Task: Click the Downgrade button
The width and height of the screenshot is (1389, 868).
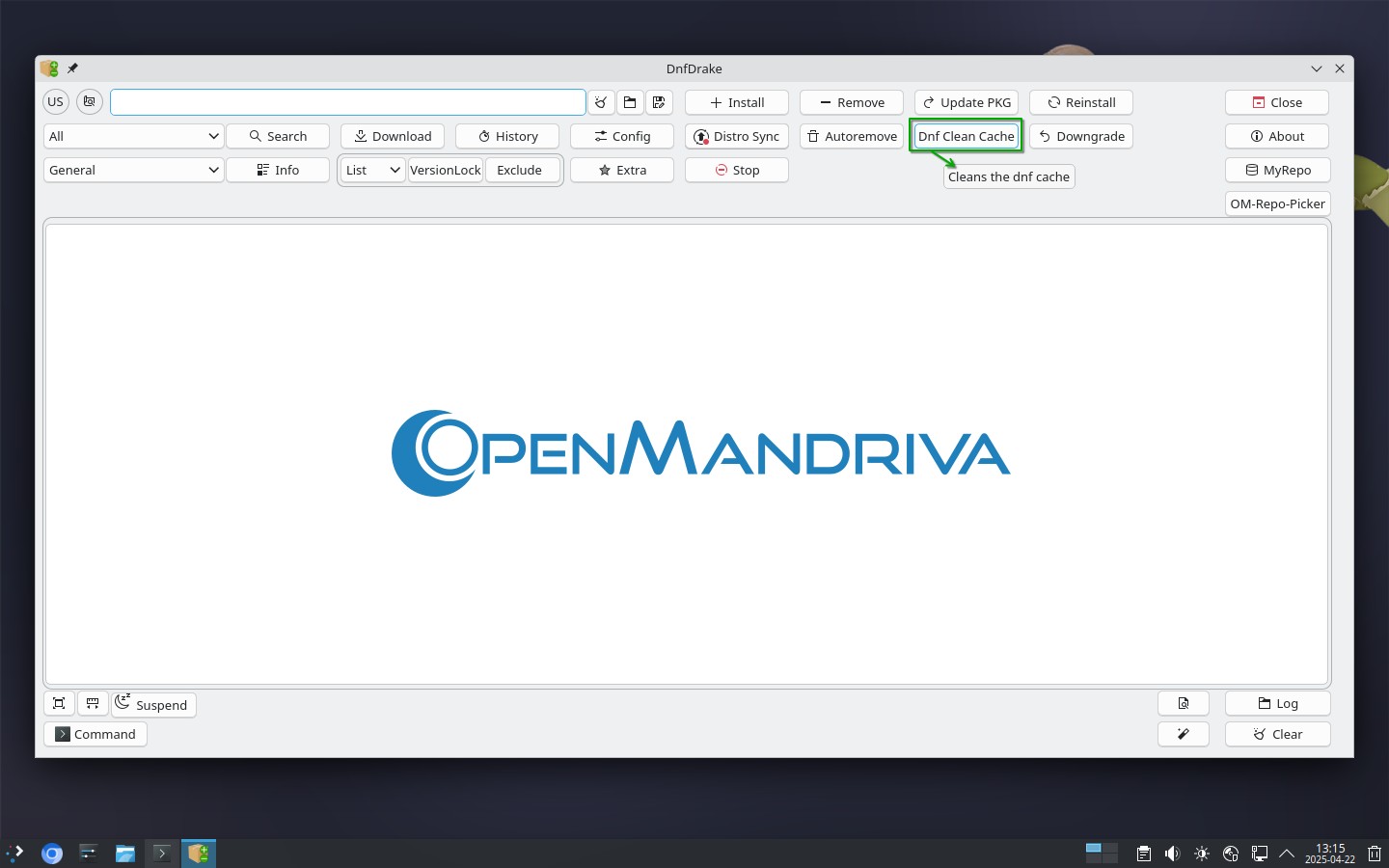Action: pyautogui.click(x=1081, y=136)
